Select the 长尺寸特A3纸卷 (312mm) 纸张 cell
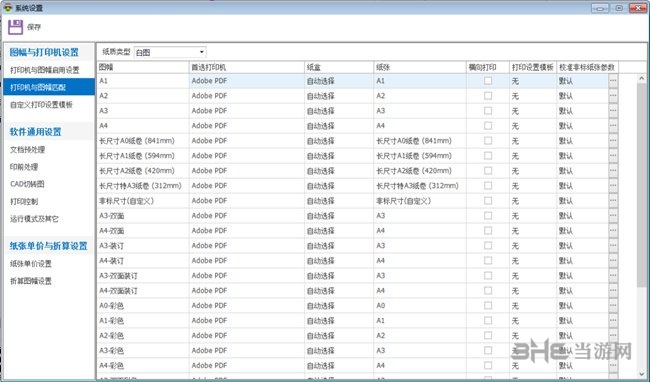Screen dimensions: 650x382 pos(420,186)
